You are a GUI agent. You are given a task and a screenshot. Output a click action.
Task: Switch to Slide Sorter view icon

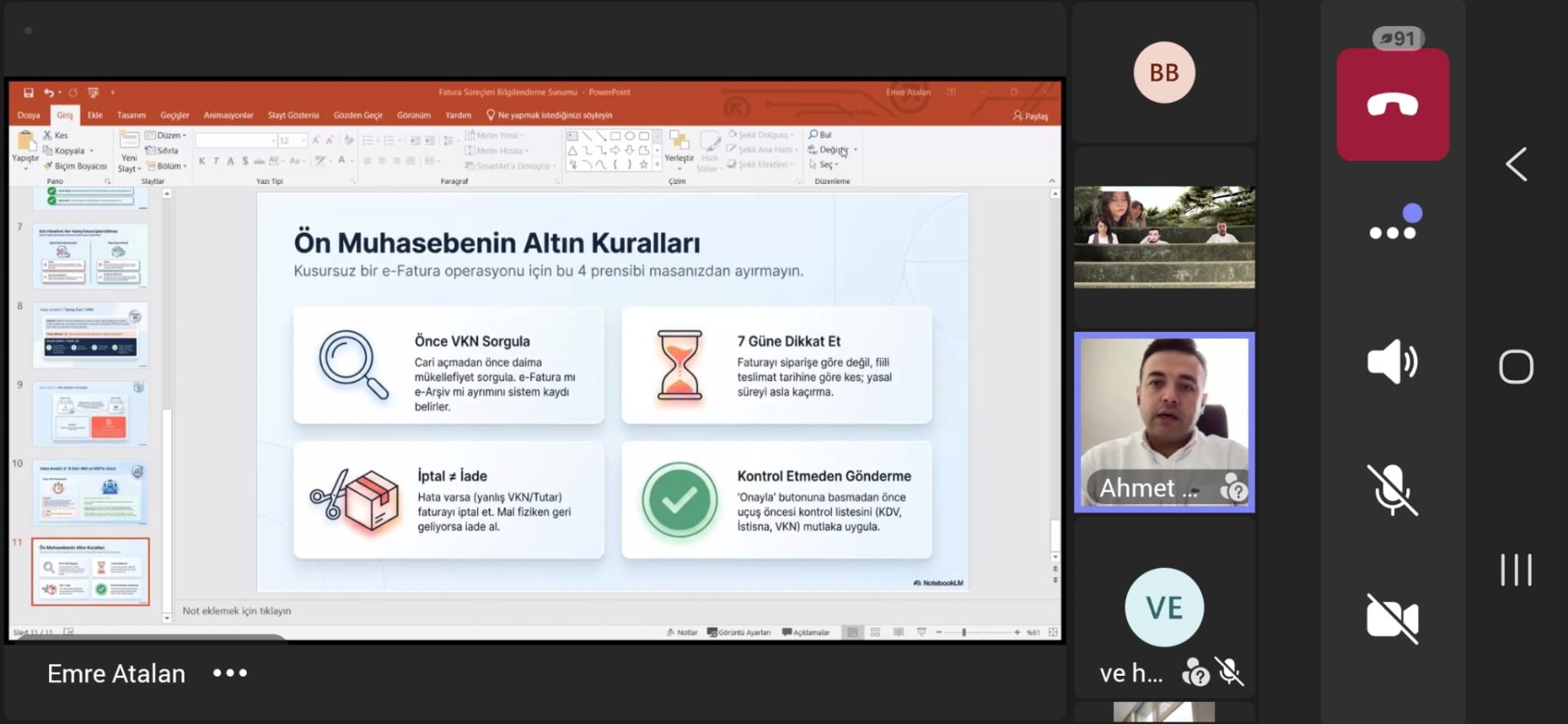[875, 632]
